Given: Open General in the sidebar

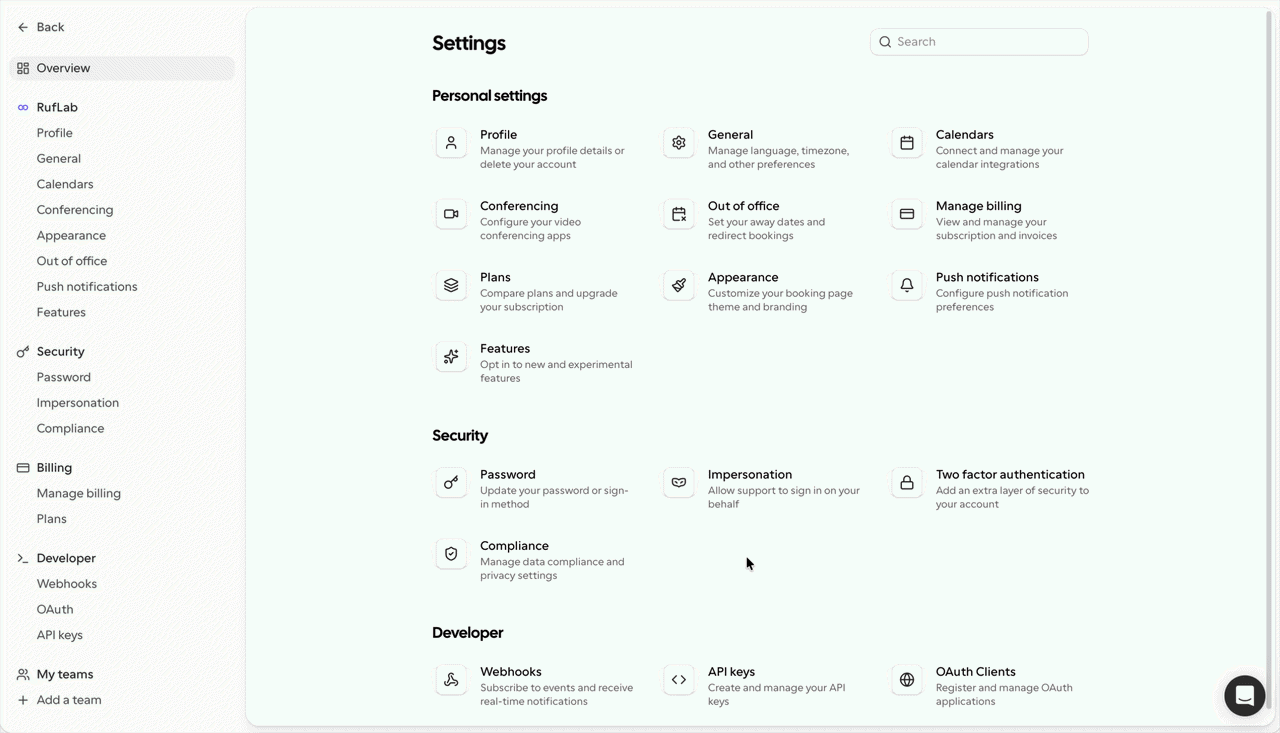Looking at the screenshot, I should coord(59,159).
